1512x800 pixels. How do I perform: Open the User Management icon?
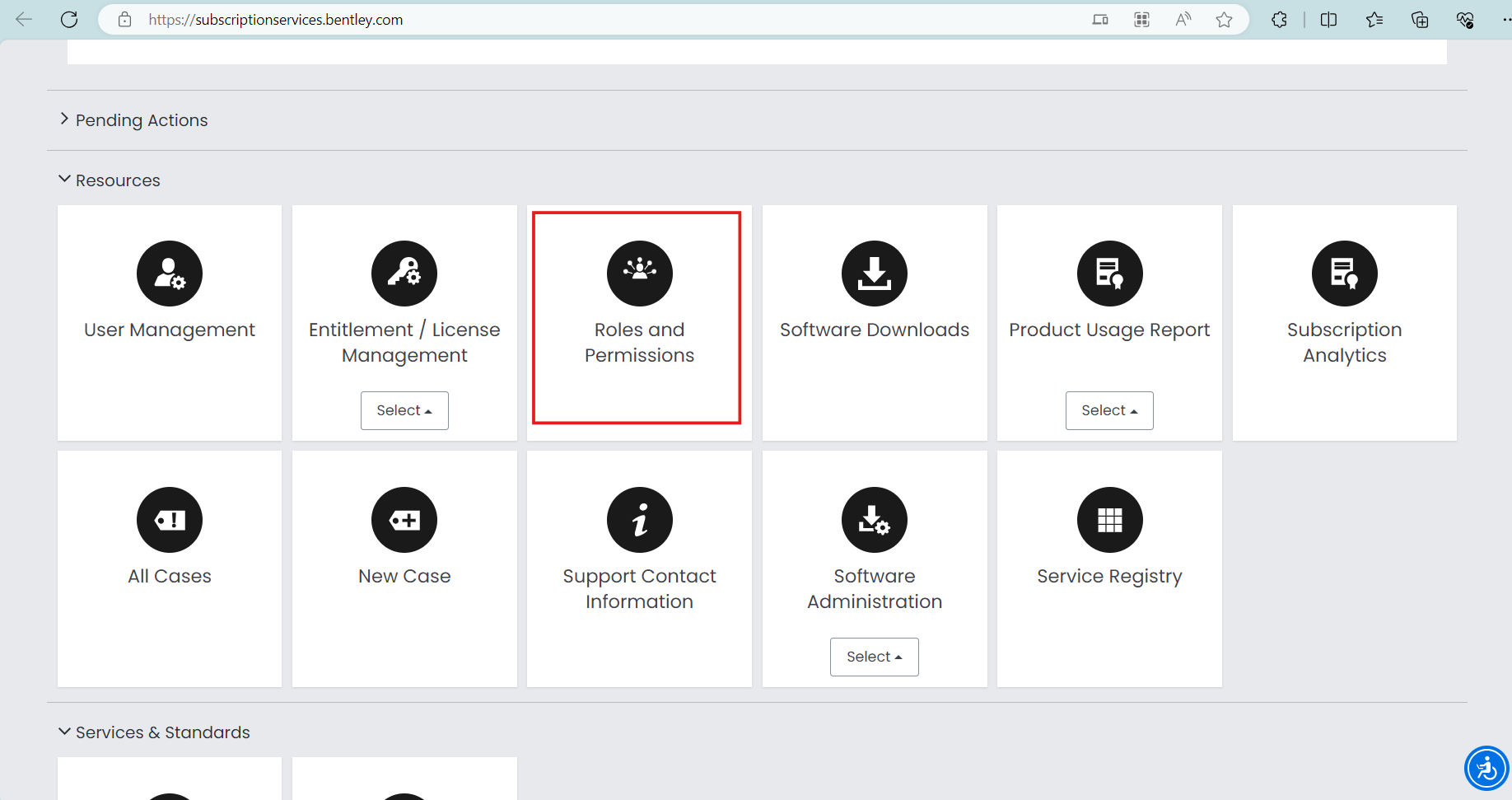[170, 274]
